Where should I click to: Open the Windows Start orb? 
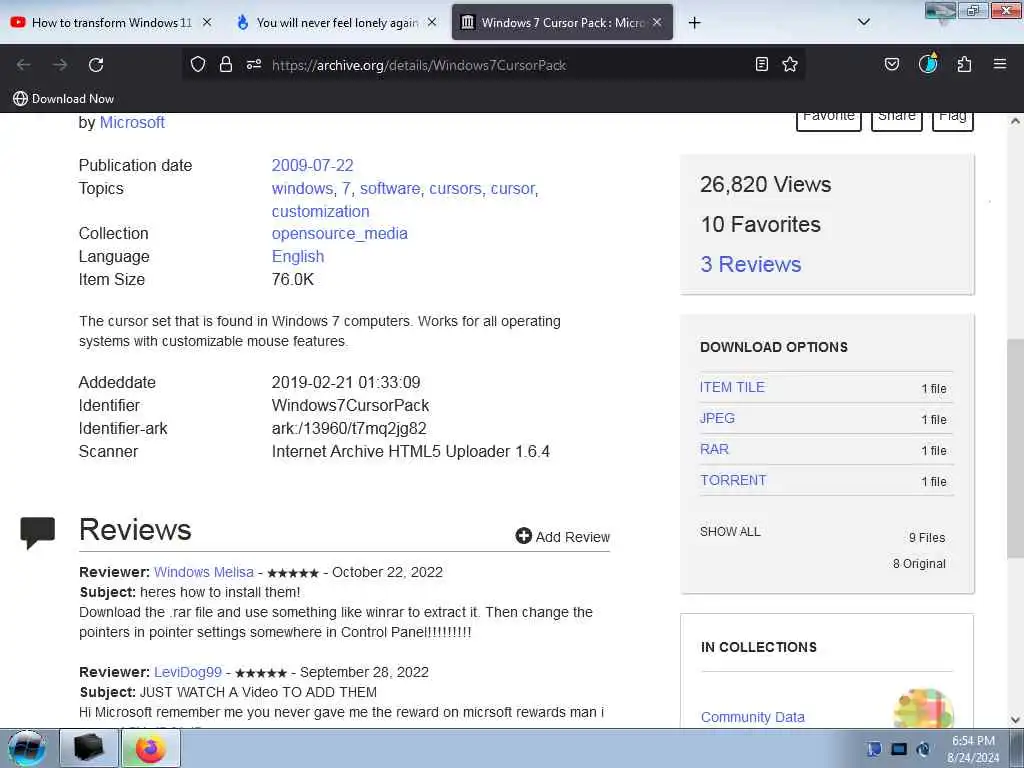(x=27, y=748)
